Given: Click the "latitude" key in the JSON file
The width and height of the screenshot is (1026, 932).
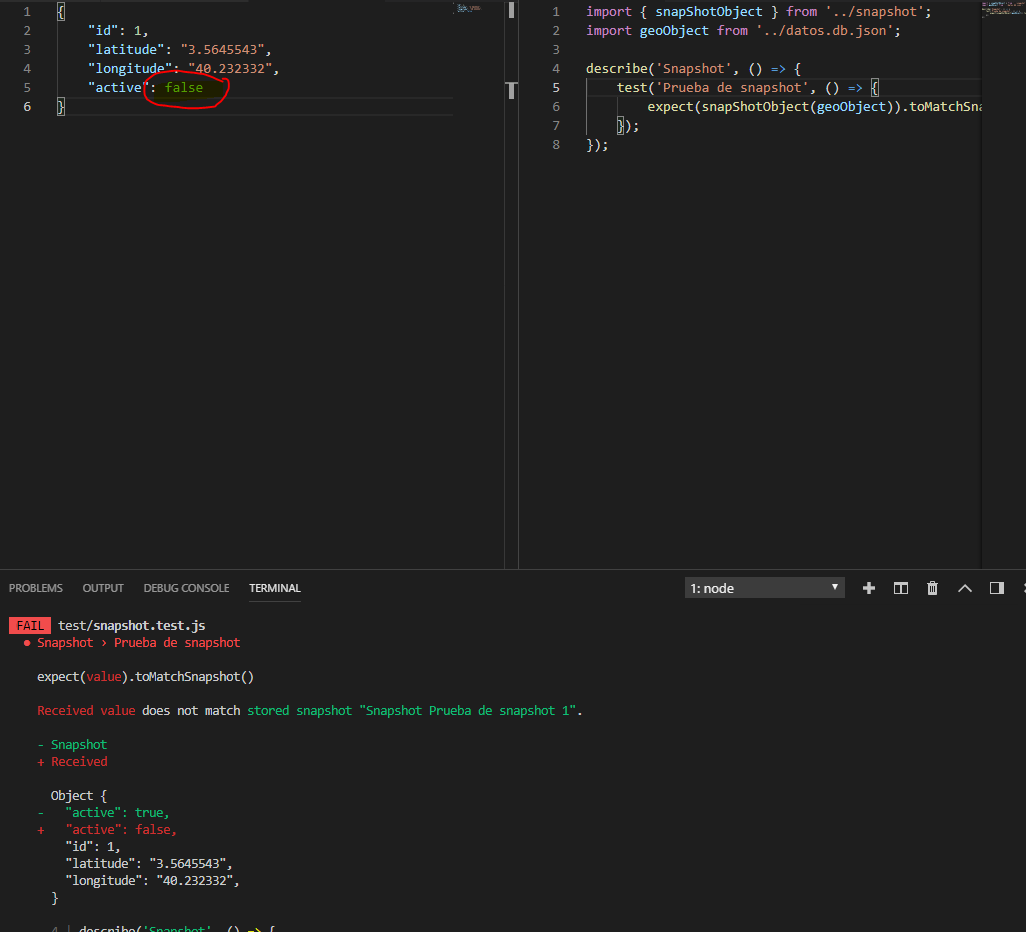Looking at the screenshot, I should (x=126, y=49).
